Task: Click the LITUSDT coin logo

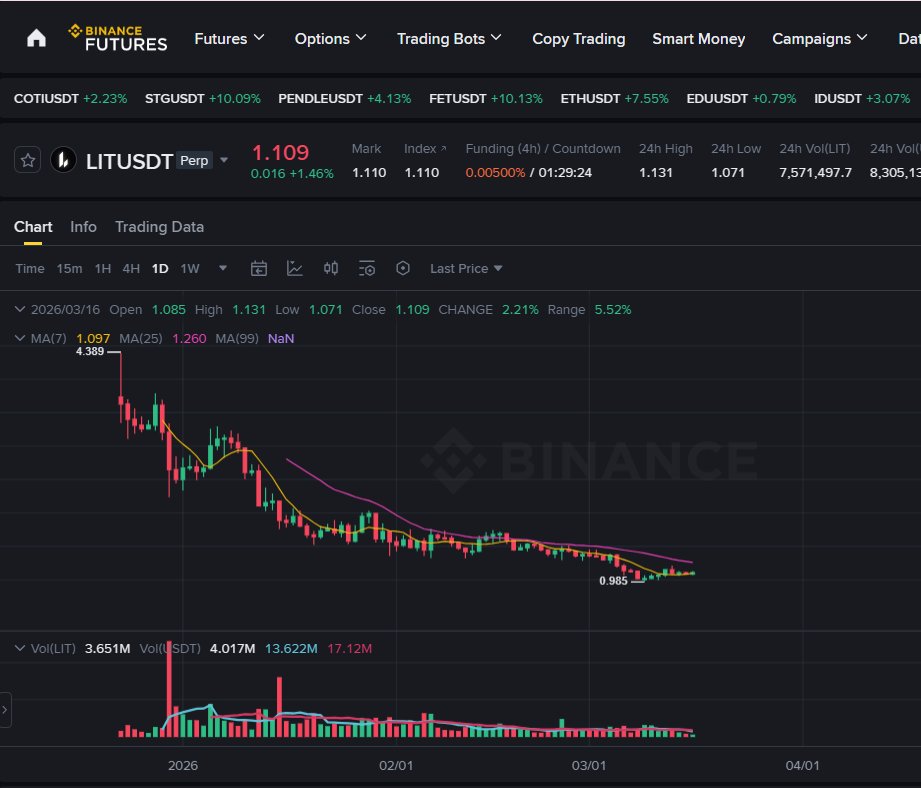Action: (x=63, y=160)
